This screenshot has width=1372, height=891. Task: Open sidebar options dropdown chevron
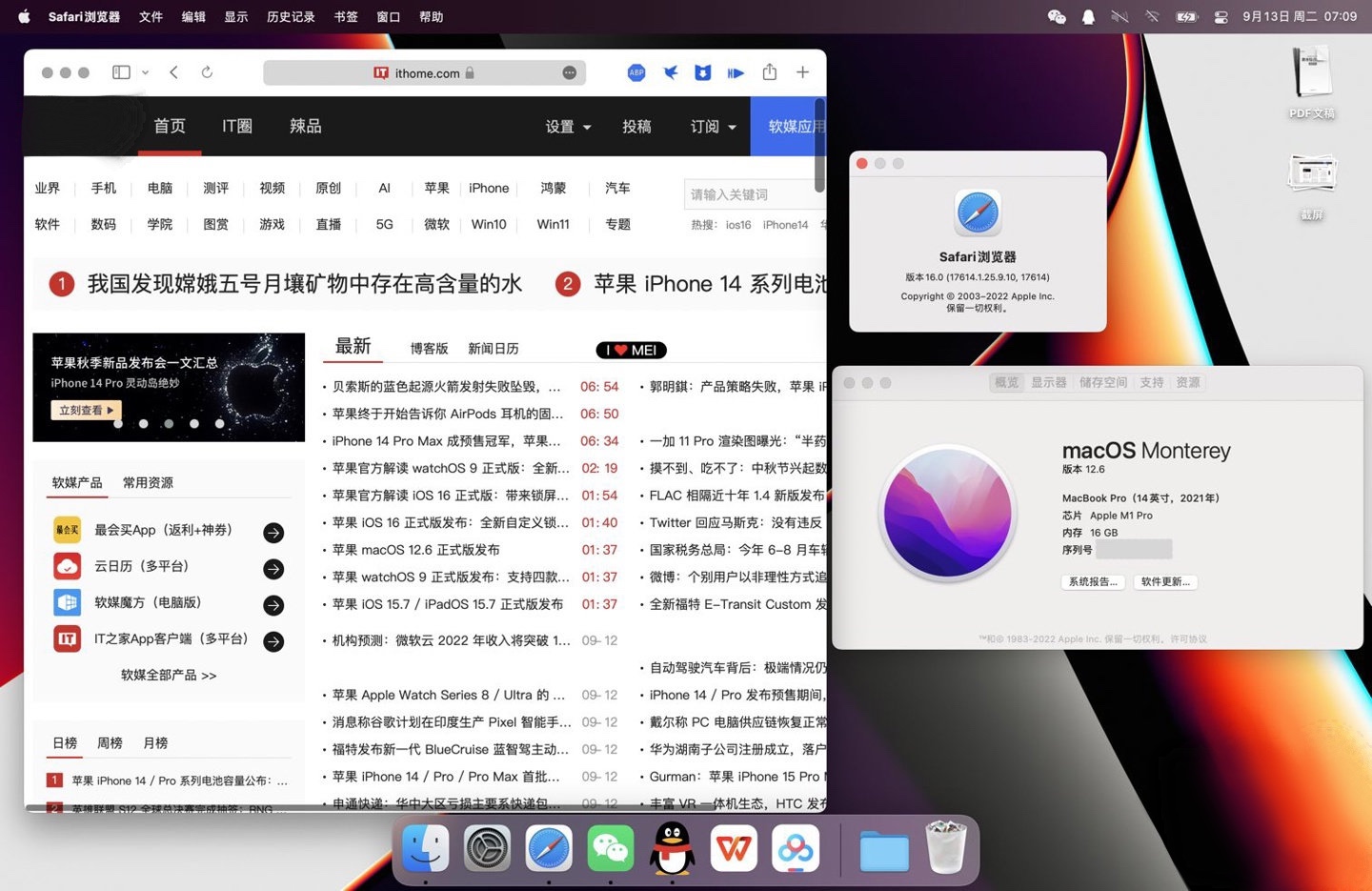tap(145, 72)
